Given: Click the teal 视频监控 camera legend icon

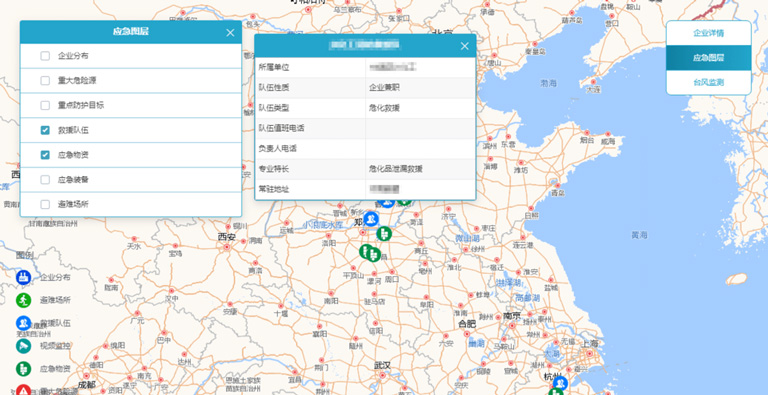Looking at the screenshot, I should [x=23, y=346].
